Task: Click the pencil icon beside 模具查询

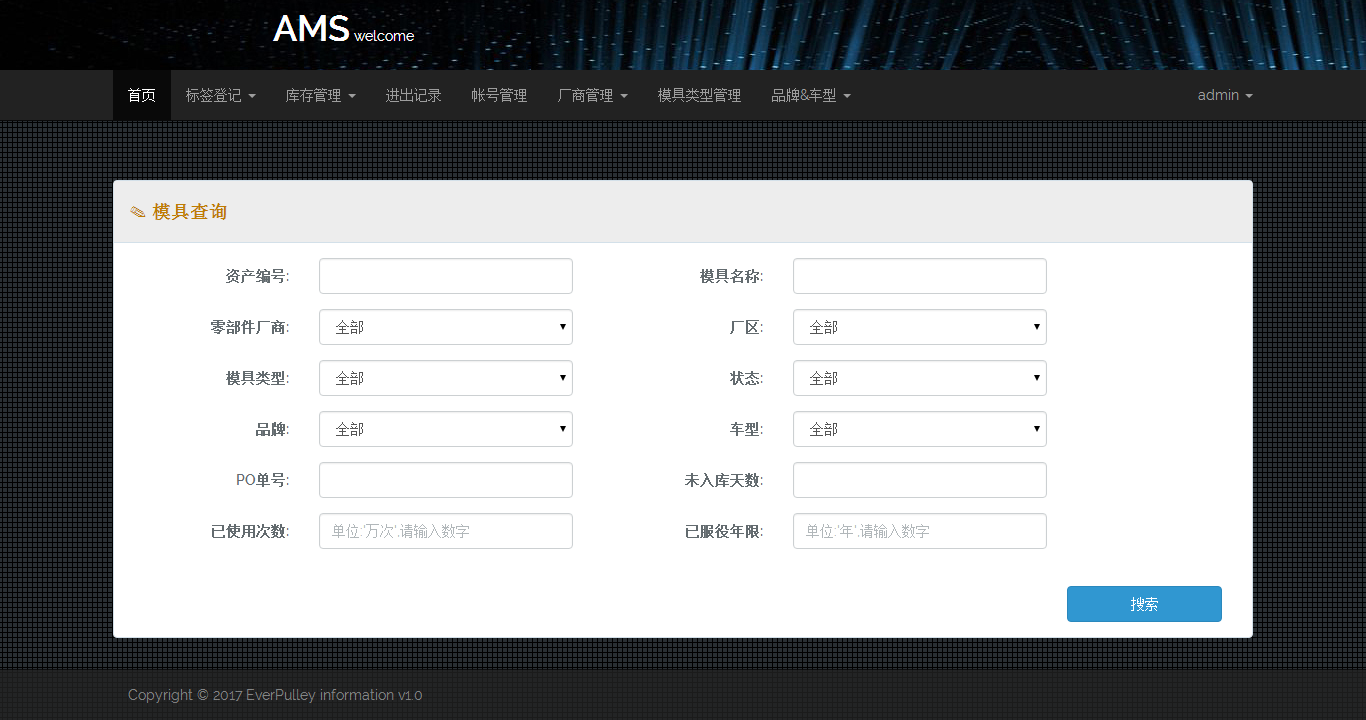Action: [x=138, y=212]
